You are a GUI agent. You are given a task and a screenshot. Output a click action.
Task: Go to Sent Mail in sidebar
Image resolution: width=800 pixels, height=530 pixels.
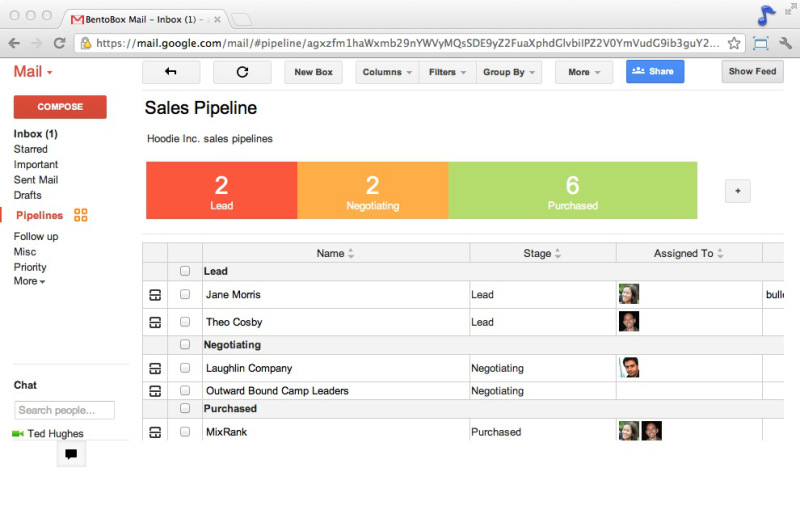coord(36,180)
